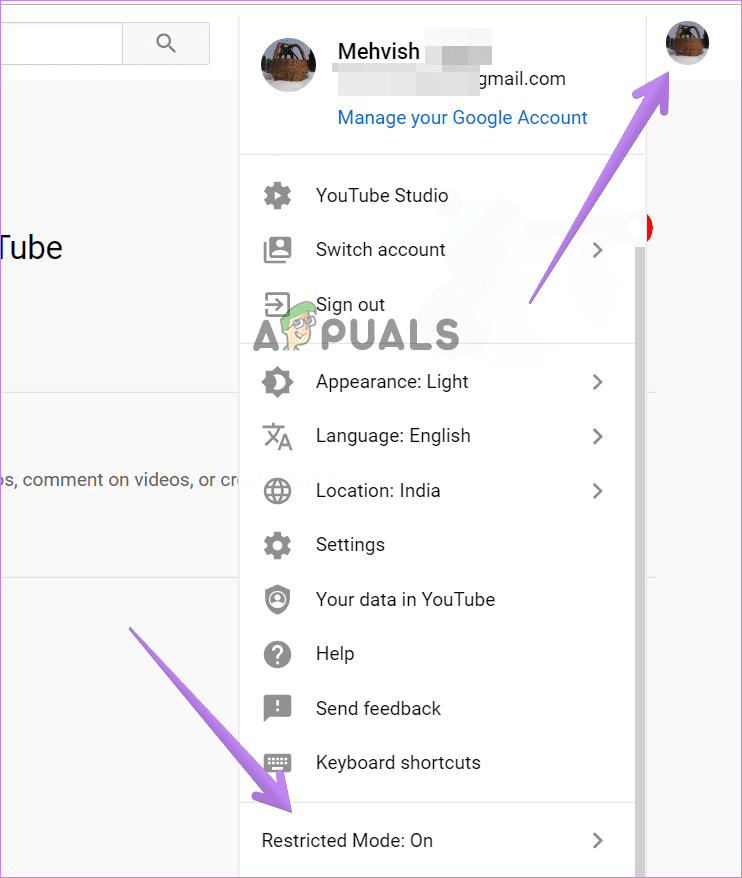This screenshot has height=878, width=742.
Task: Click the Your data shield icon
Action: click(277, 600)
